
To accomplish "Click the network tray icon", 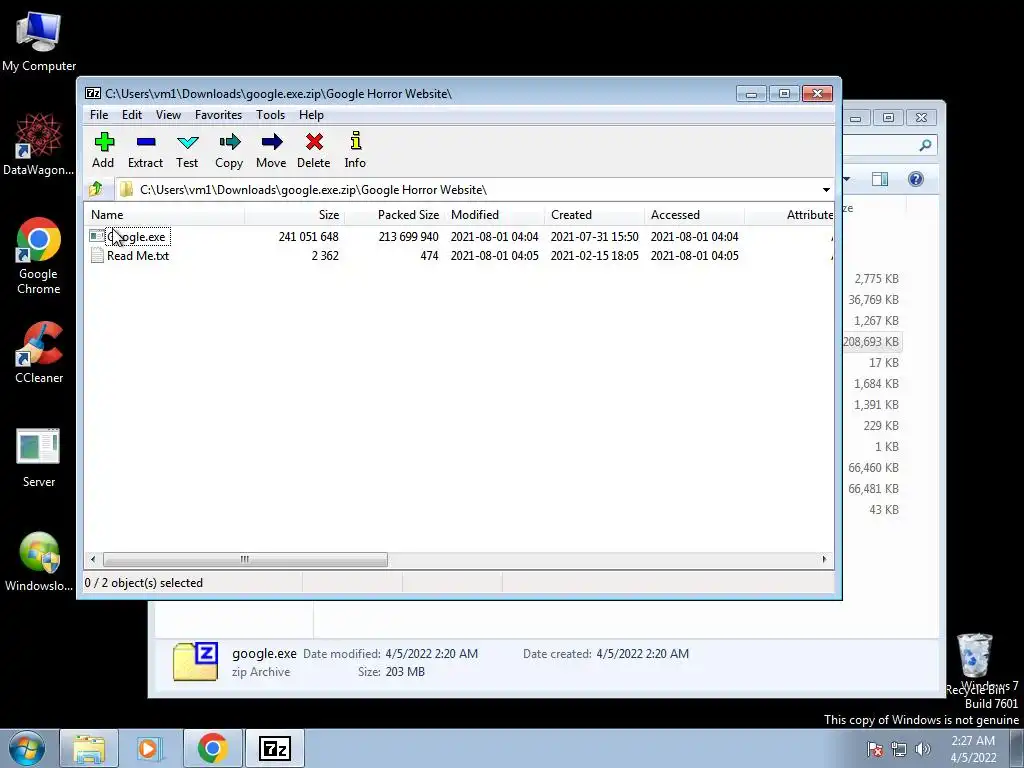I will click(x=899, y=749).
